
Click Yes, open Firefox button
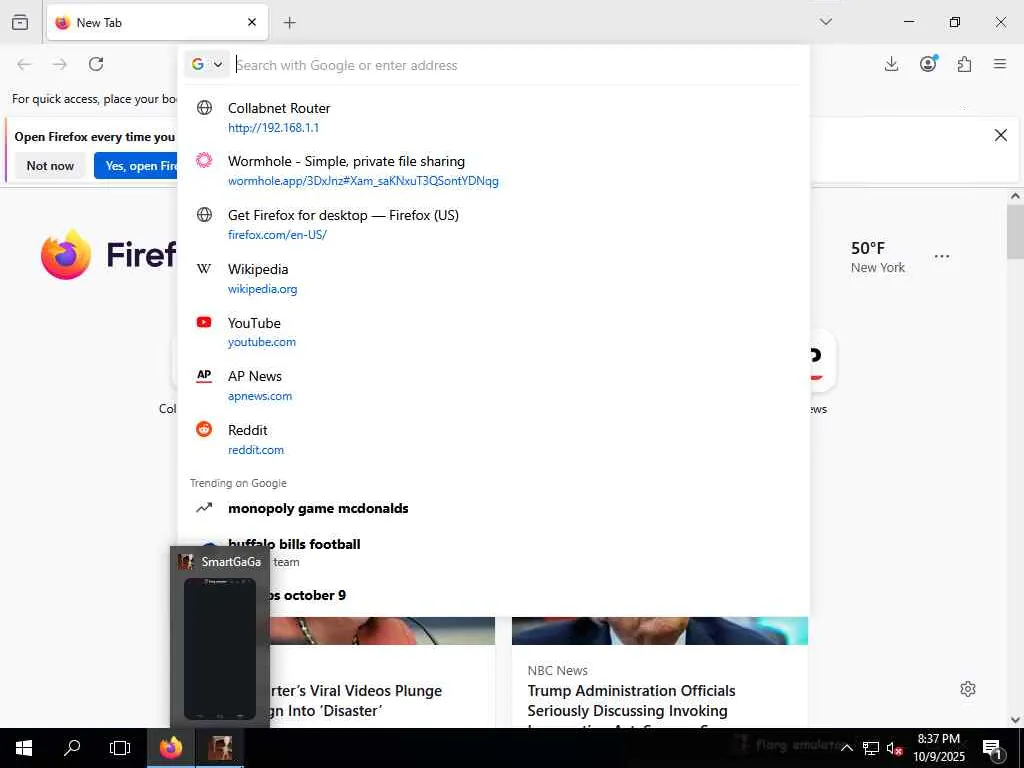[x=136, y=166]
